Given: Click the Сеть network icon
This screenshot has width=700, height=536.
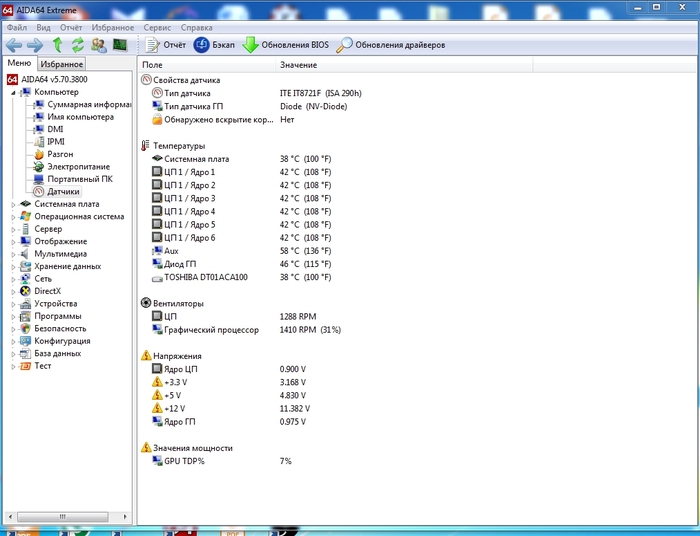Looking at the screenshot, I should click(x=26, y=279).
